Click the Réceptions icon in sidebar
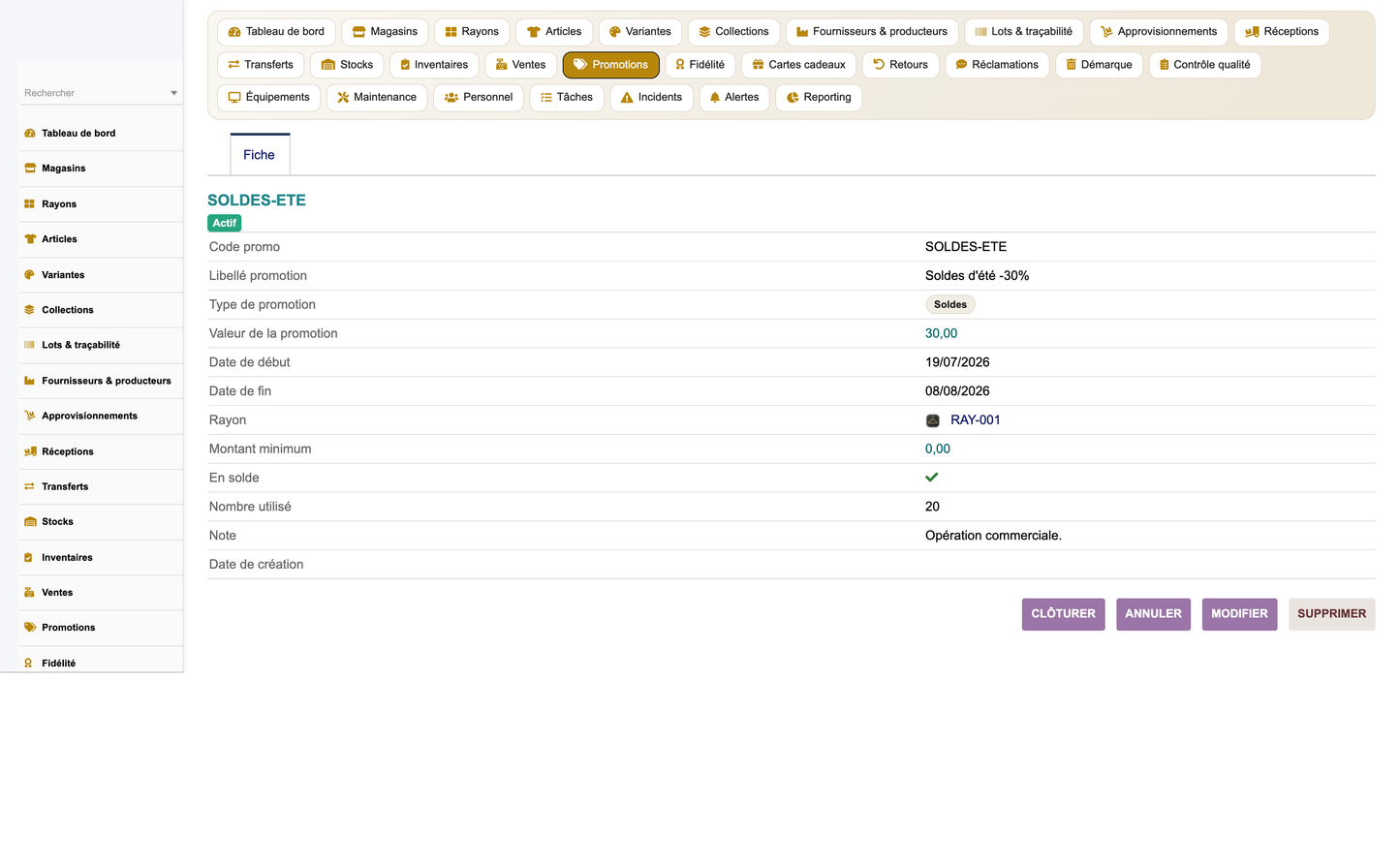This screenshot has width=1400, height=866. pos(30,451)
